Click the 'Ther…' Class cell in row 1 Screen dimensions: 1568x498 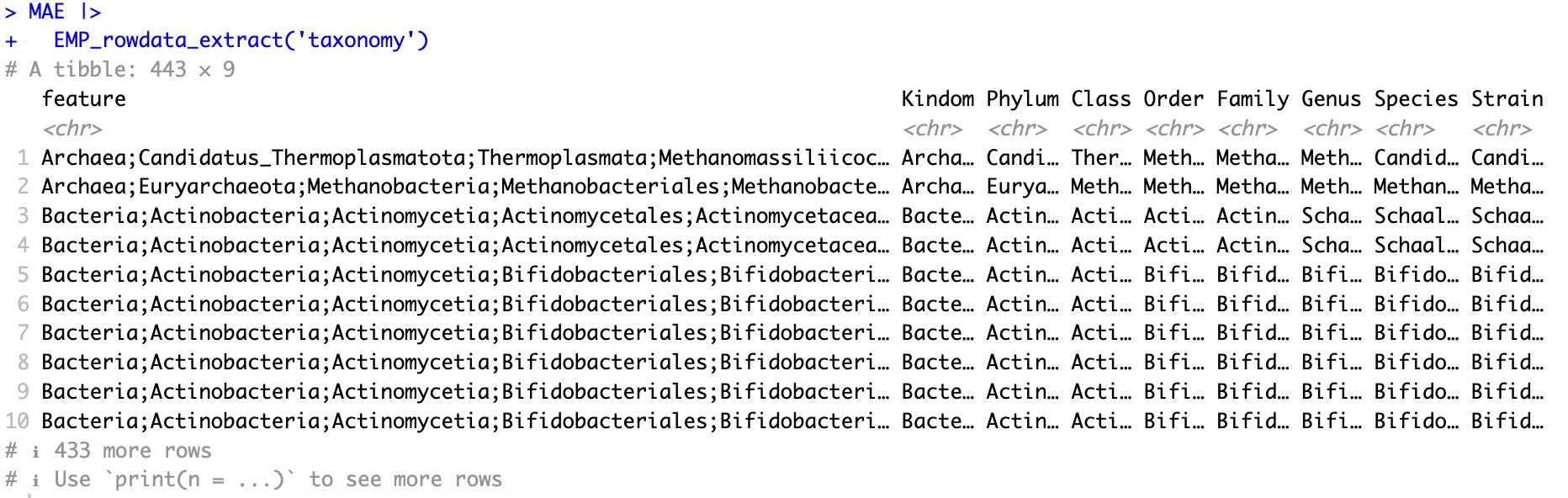(1100, 158)
